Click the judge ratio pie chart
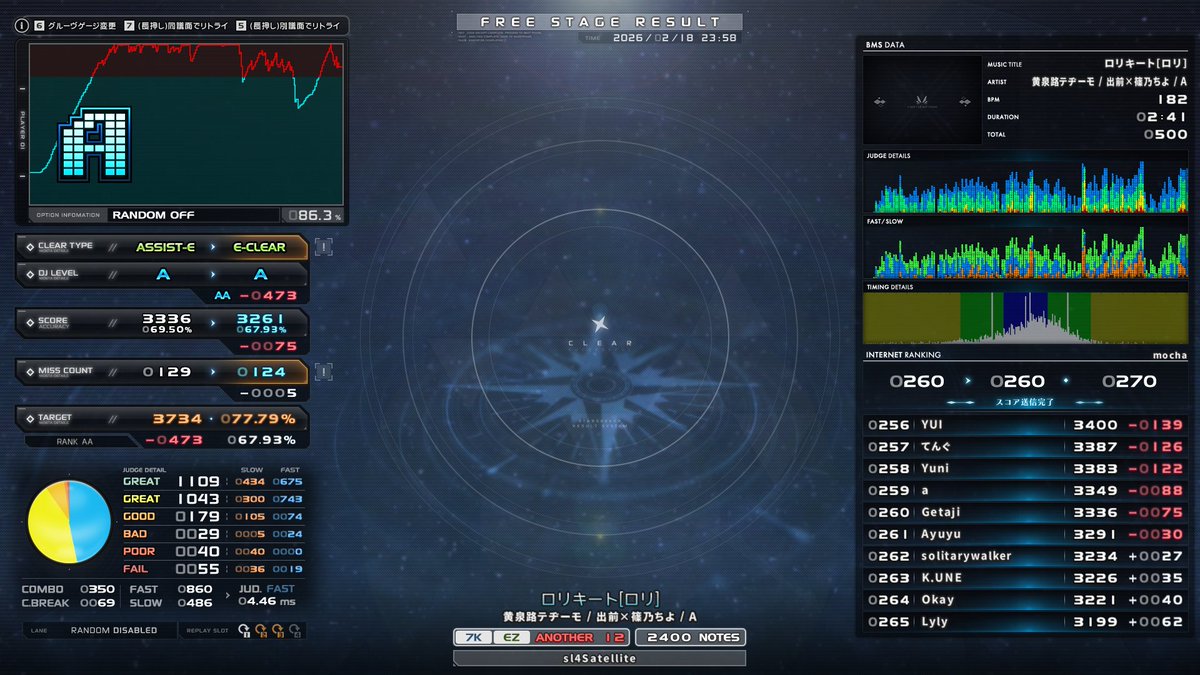The width and height of the screenshot is (1200, 675). pyautogui.click(x=69, y=521)
